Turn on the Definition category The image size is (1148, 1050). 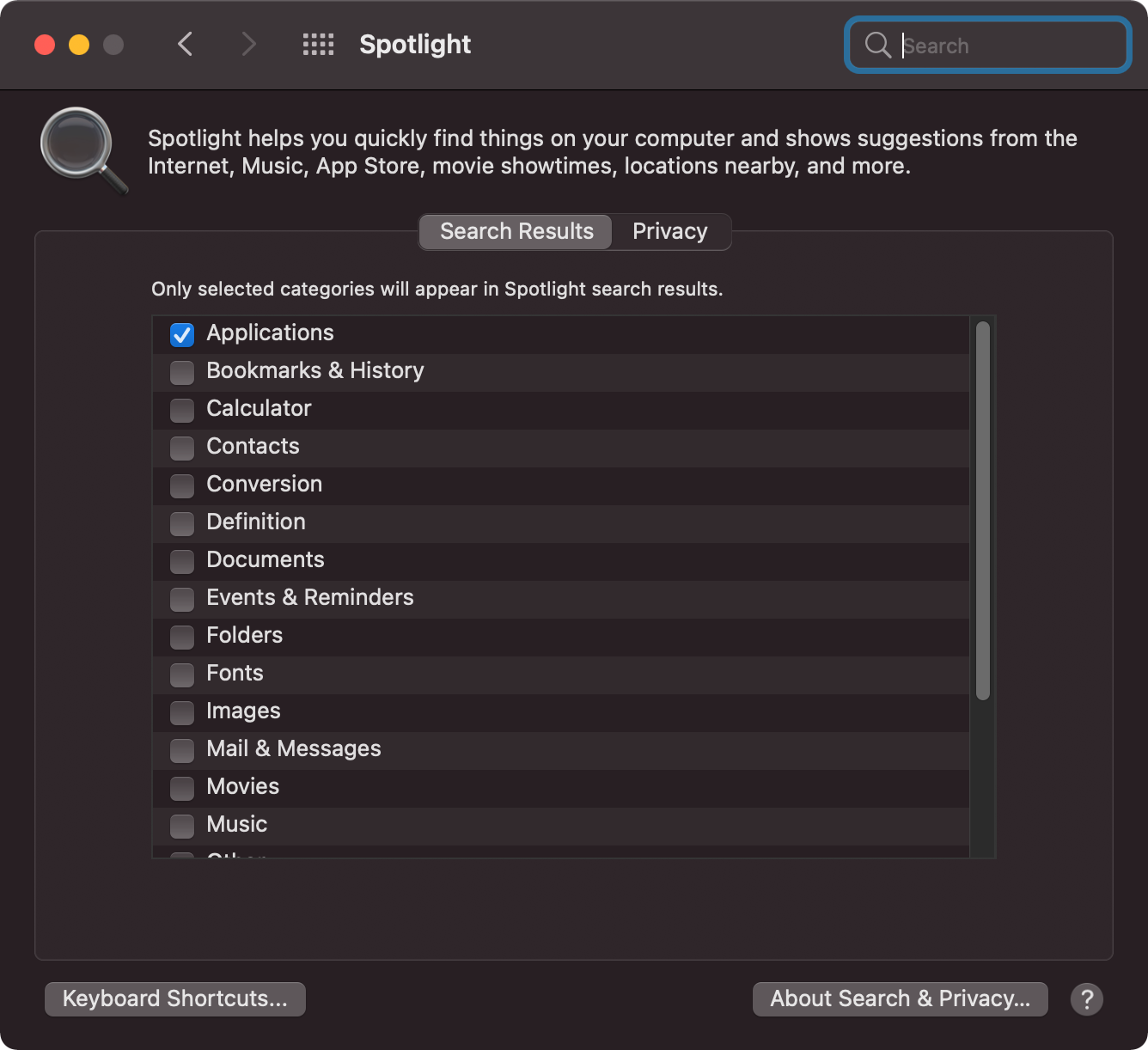pyautogui.click(x=182, y=523)
